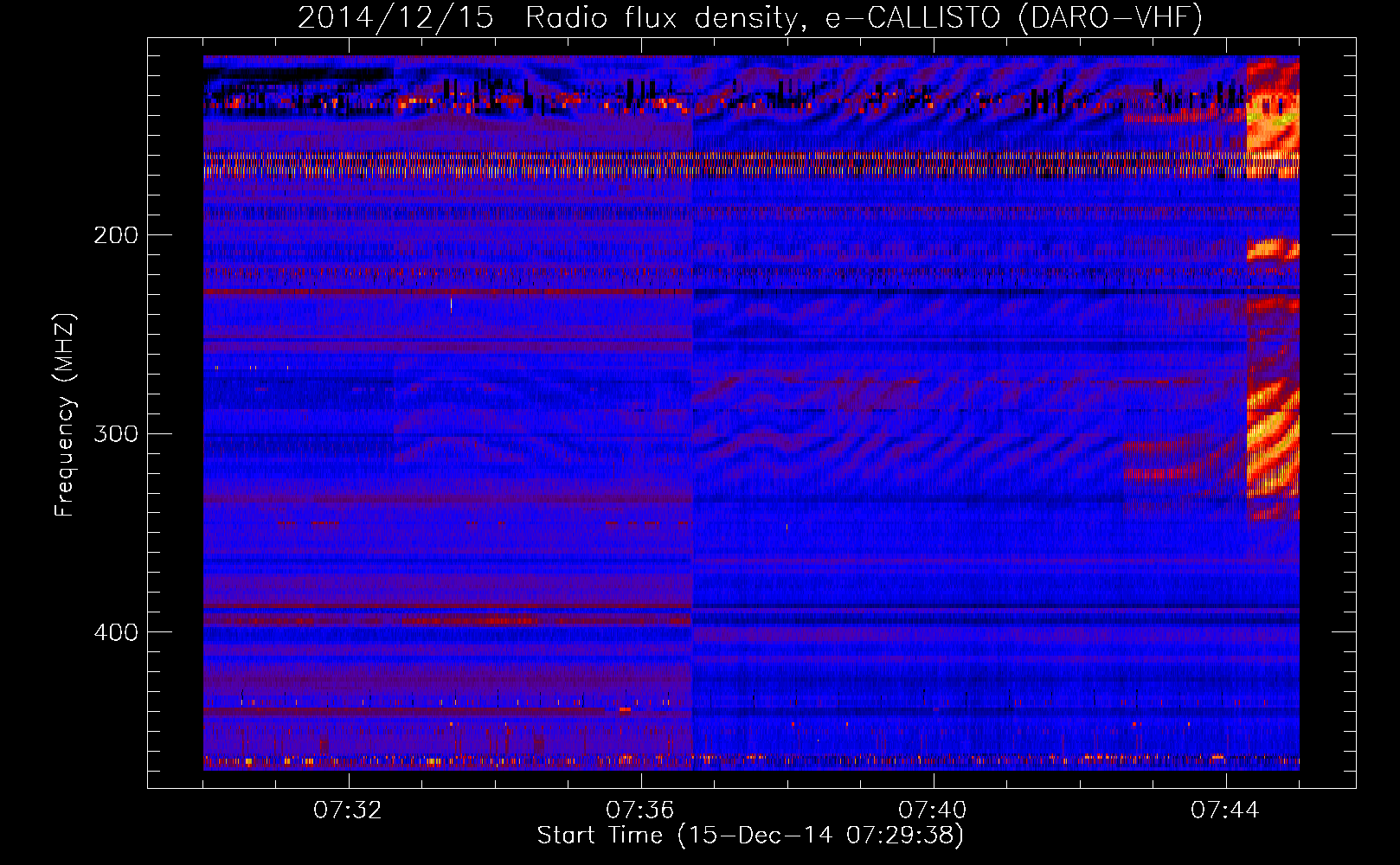Click the 07:32 time tick label
Viewport: 1400px width, 865px height.
348,811
